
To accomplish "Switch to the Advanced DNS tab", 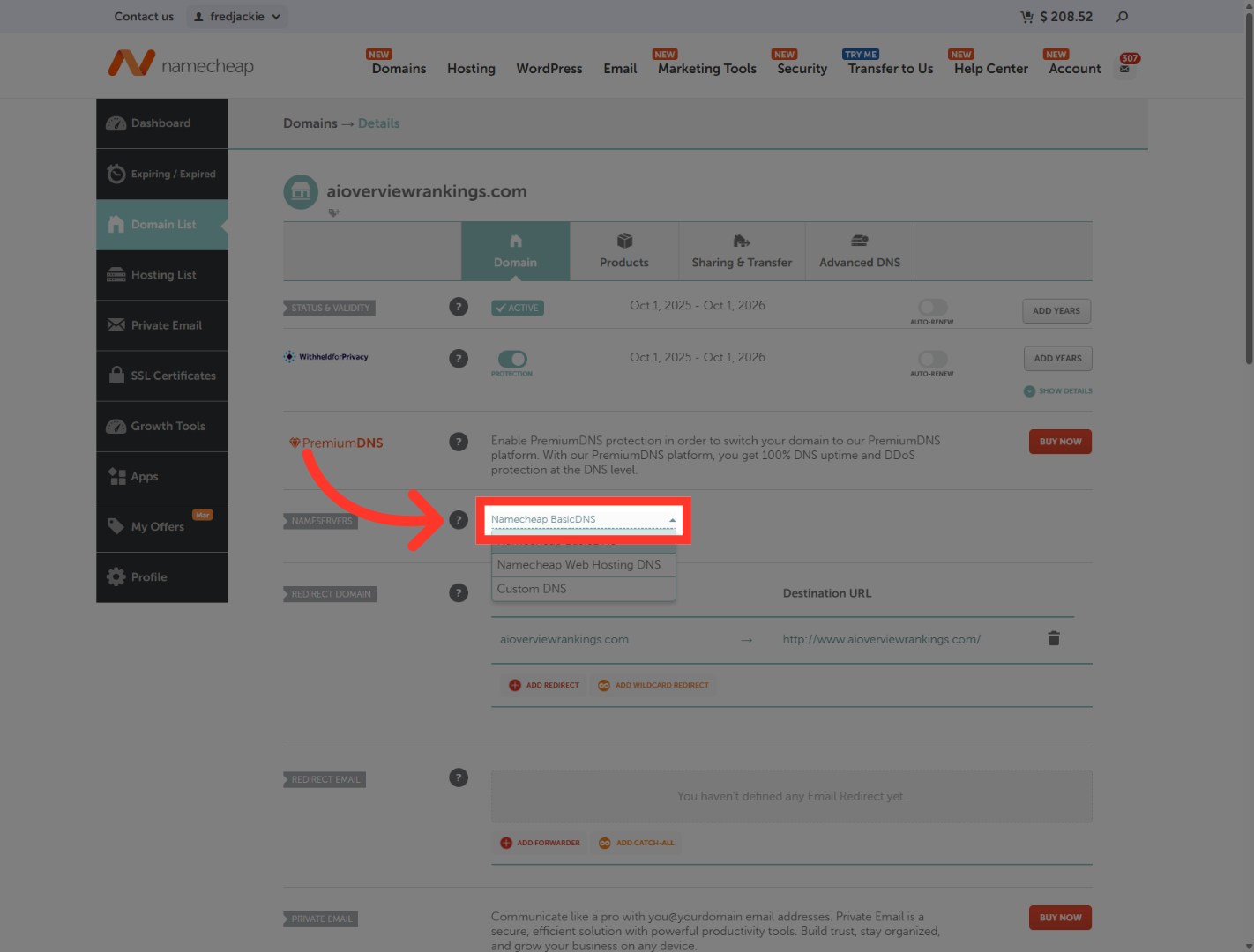I will [x=859, y=251].
